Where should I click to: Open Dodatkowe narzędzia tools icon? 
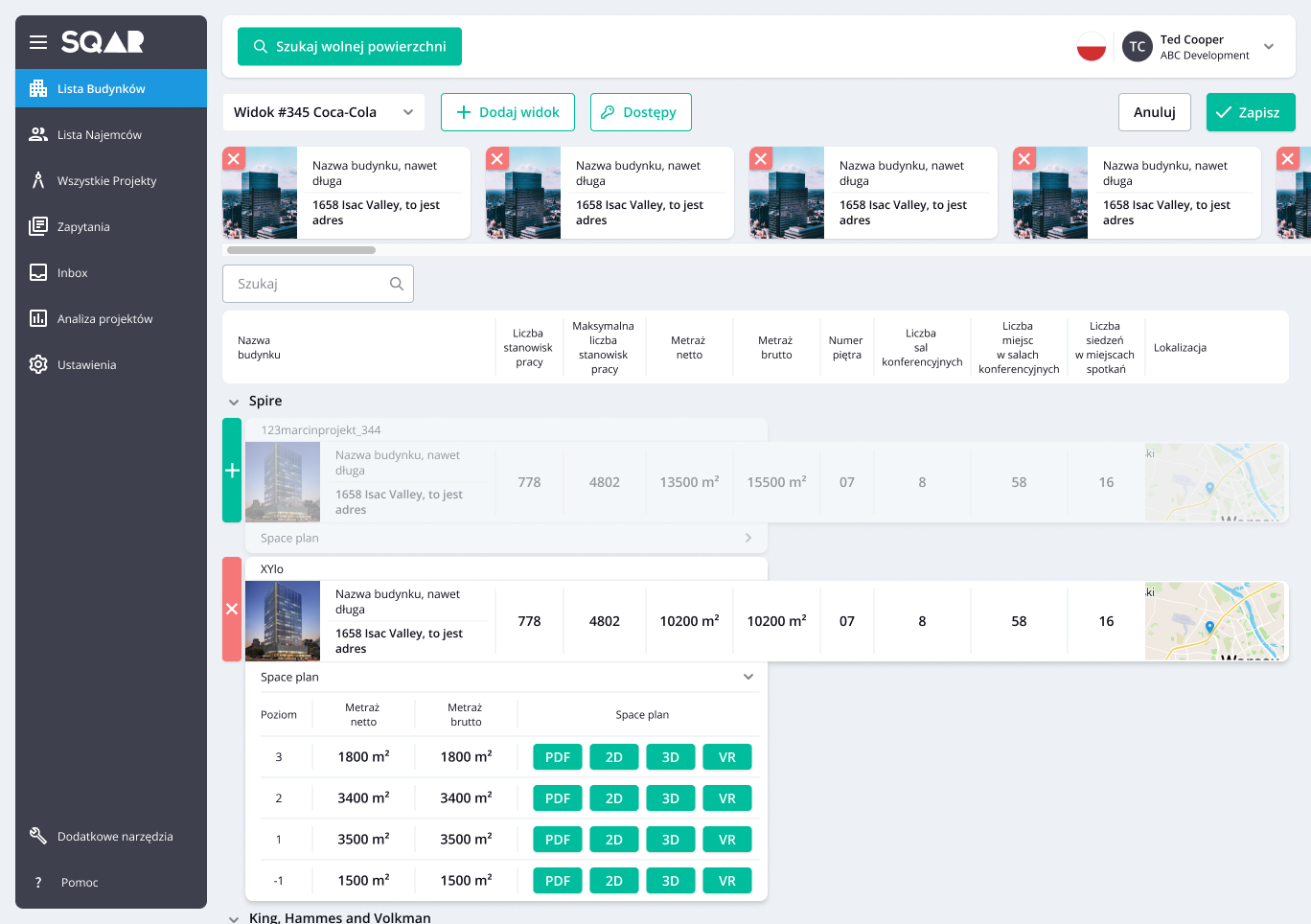pyautogui.click(x=38, y=837)
